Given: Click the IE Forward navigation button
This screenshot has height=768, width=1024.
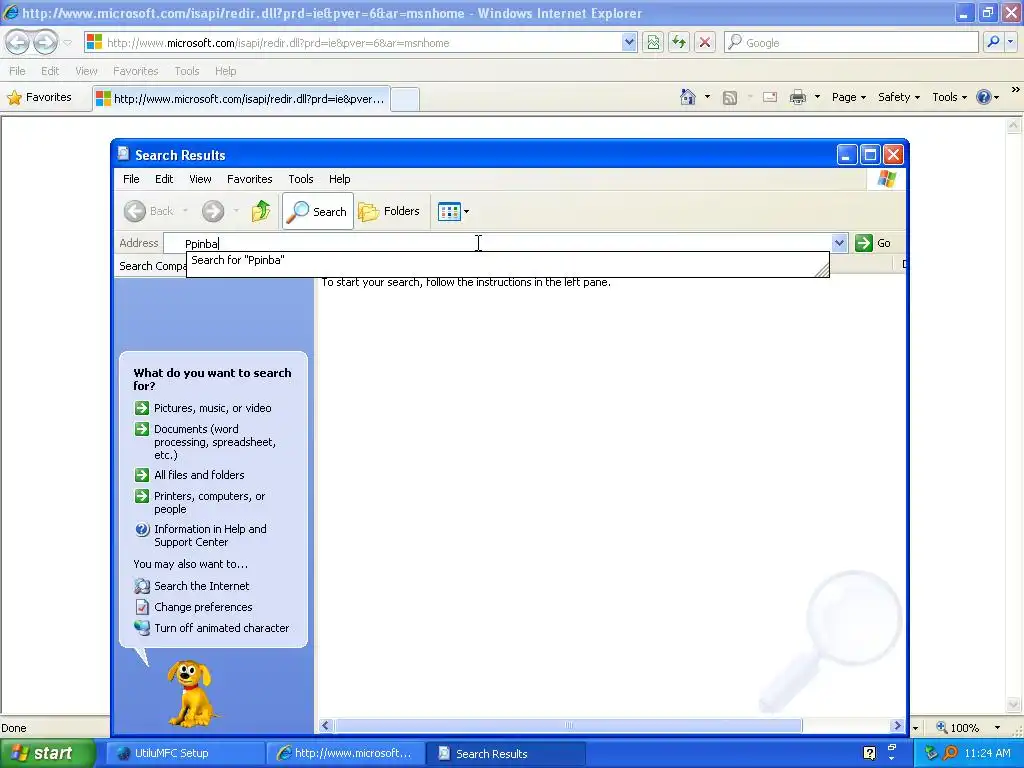Looking at the screenshot, I should [45, 42].
